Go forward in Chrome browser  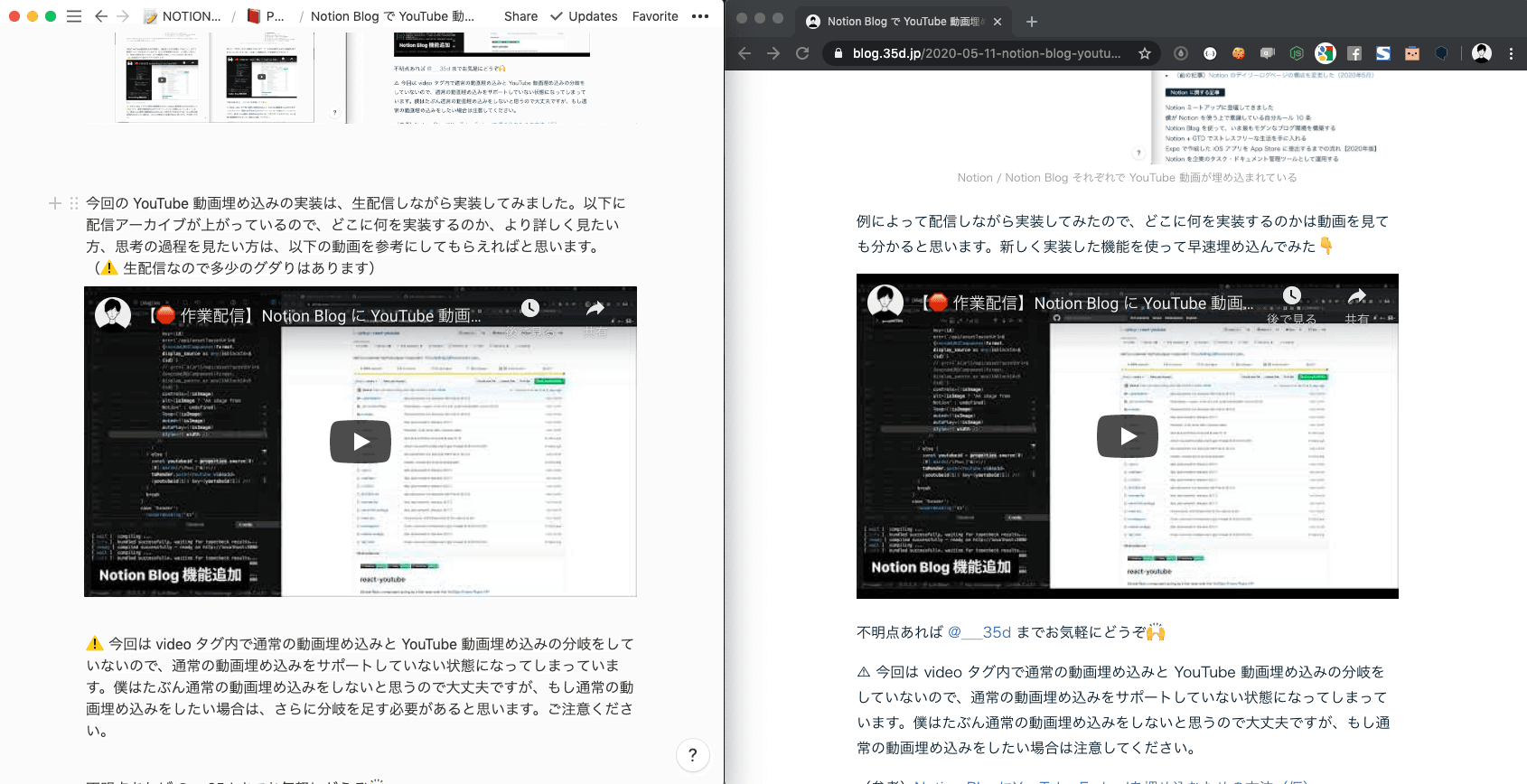[773, 53]
